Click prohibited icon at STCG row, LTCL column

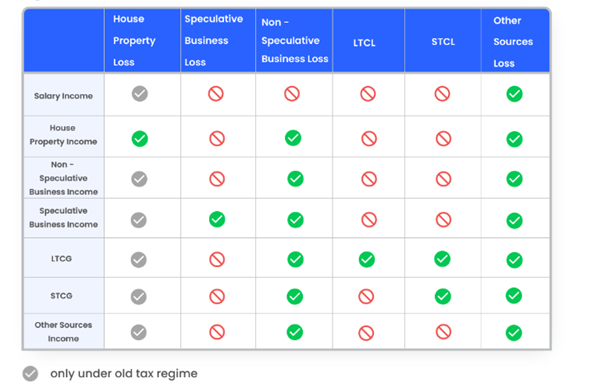(x=366, y=296)
